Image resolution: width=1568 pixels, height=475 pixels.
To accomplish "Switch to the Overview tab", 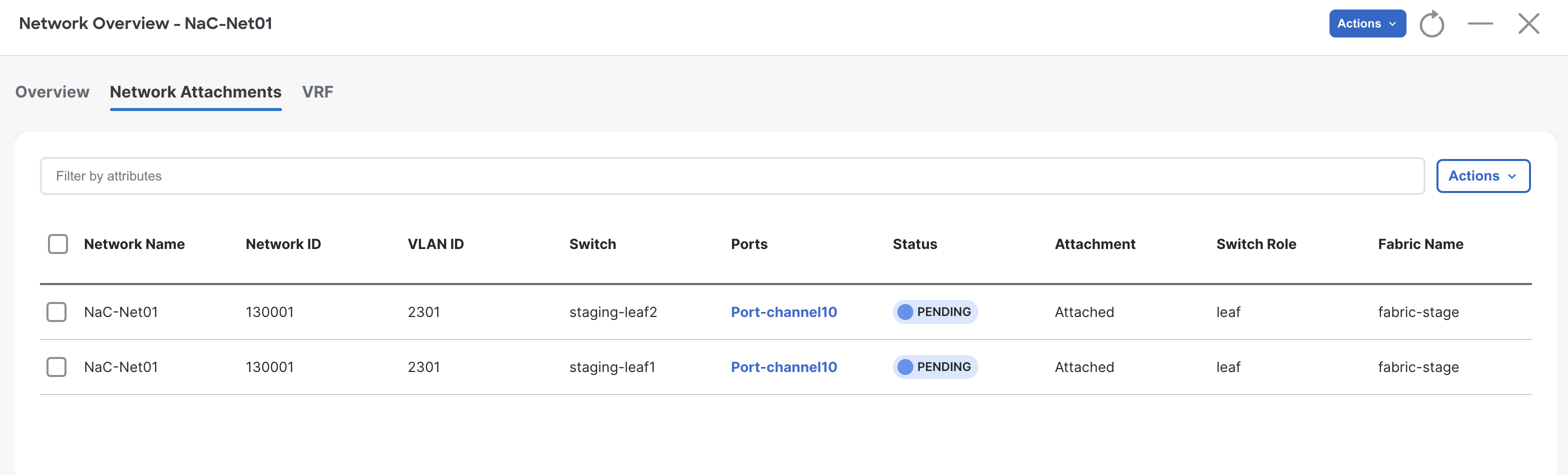I will click(x=52, y=92).
